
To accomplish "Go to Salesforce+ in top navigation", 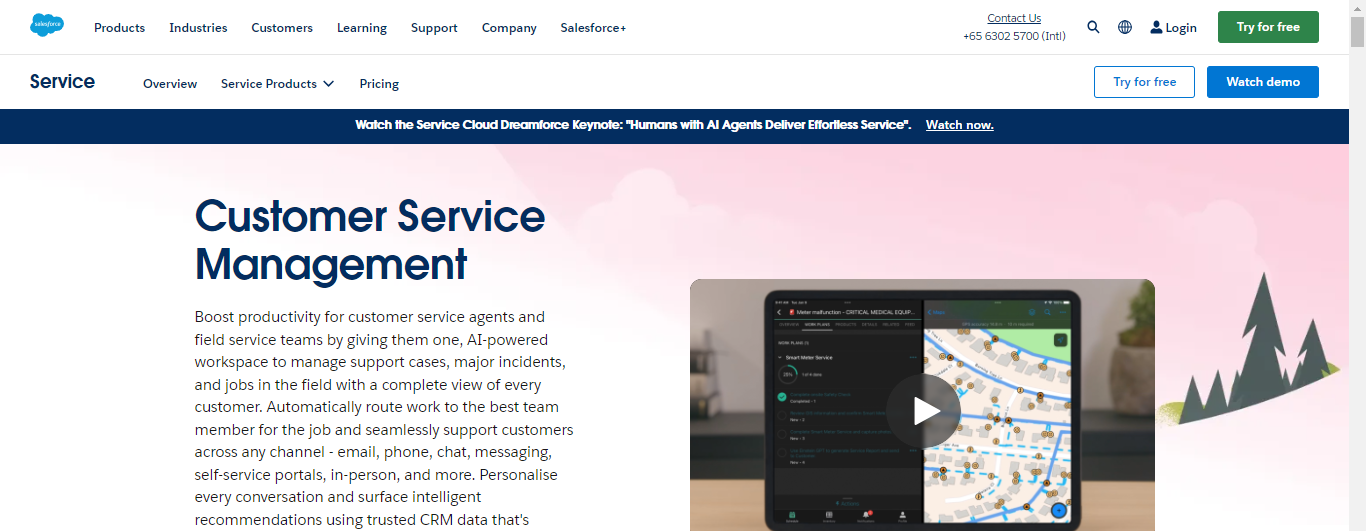I will [x=593, y=27].
